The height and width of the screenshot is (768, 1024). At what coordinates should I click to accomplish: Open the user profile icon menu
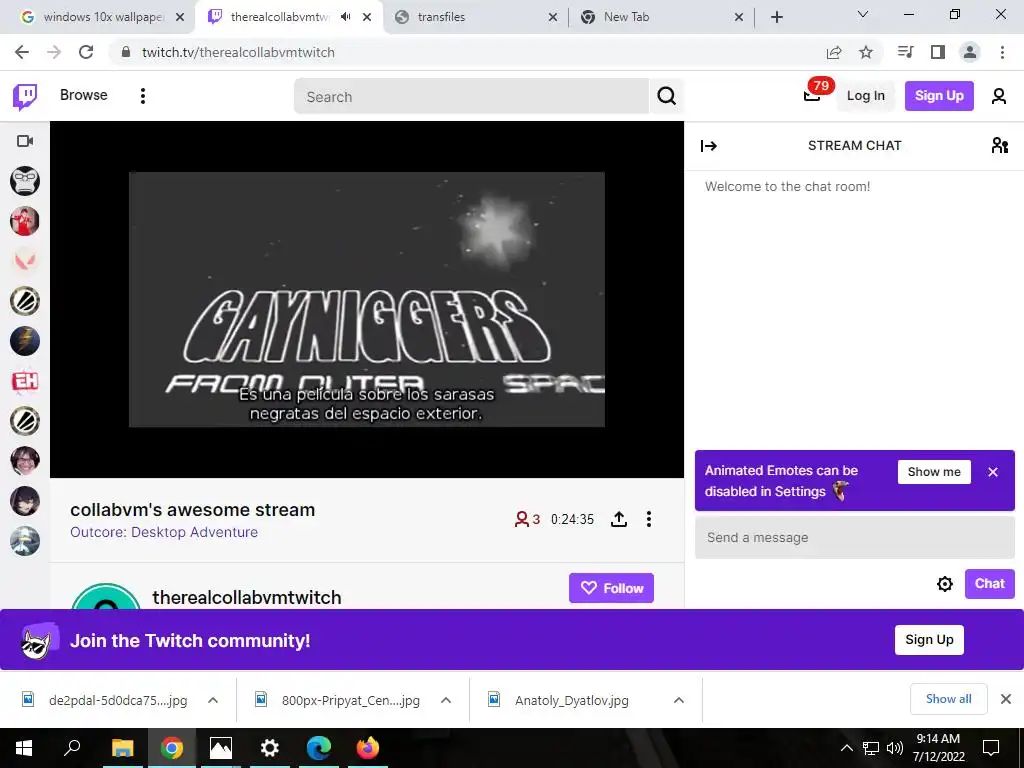[999, 96]
